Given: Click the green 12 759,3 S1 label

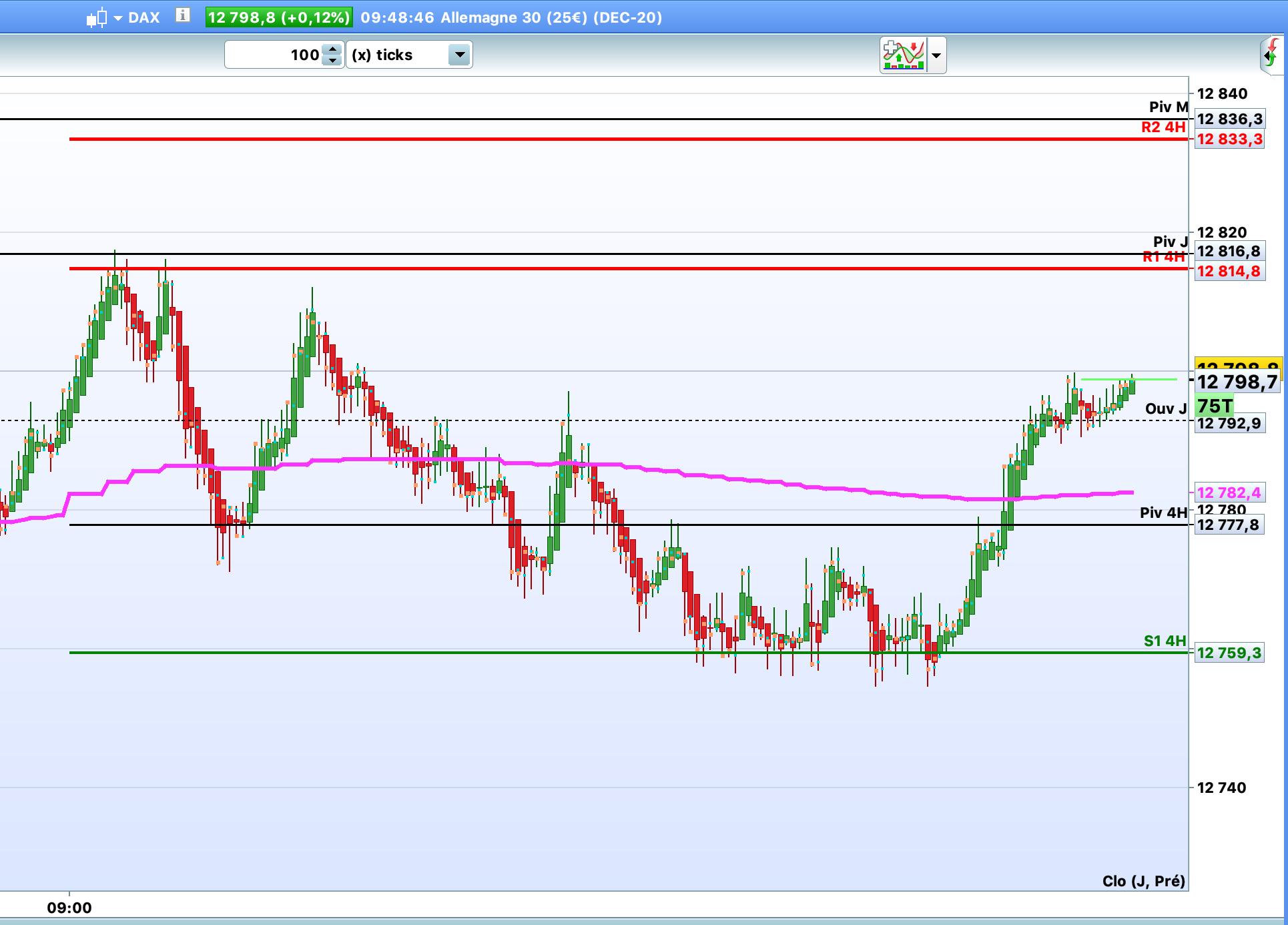Looking at the screenshot, I should pos(1229,653).
